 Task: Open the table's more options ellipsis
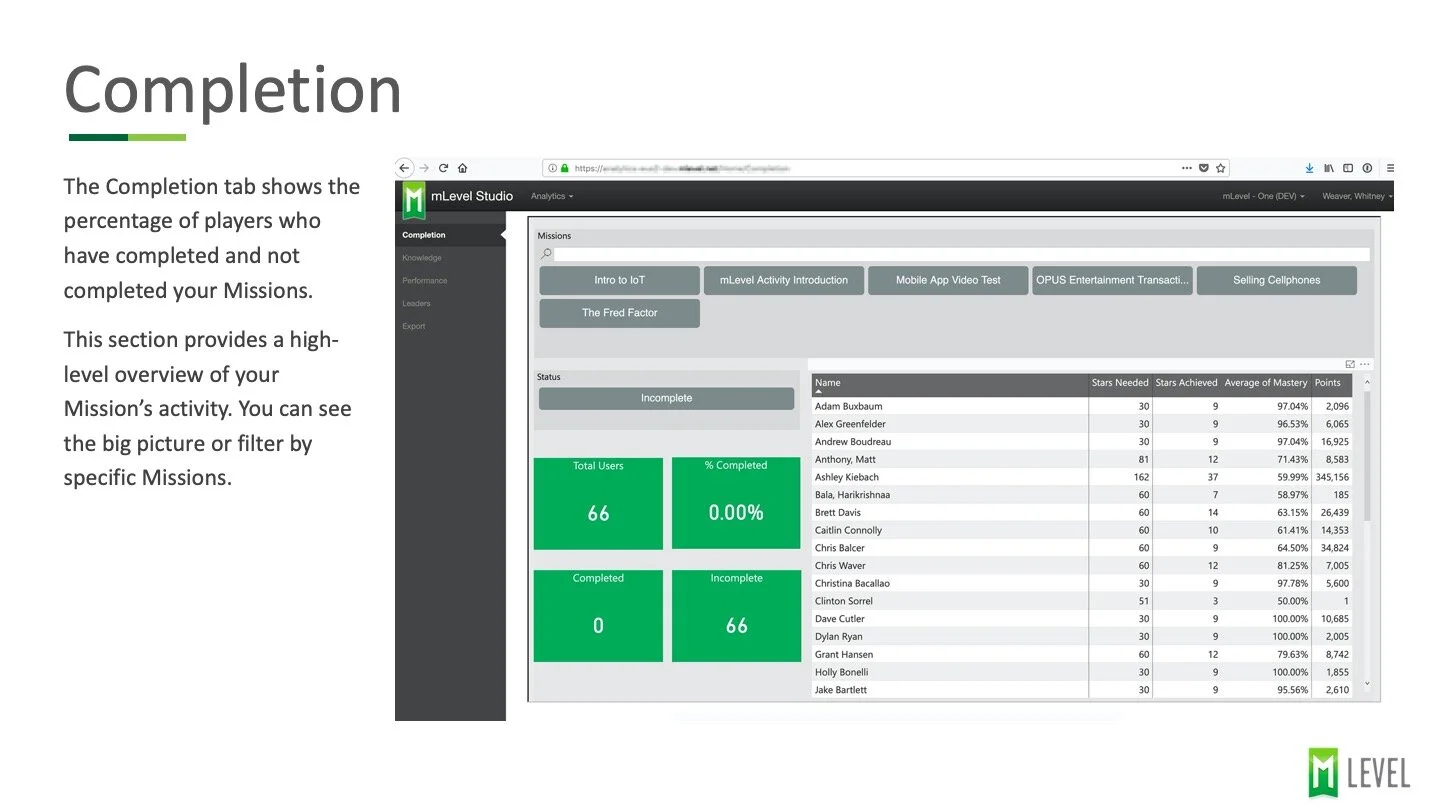pos(1365,364)
